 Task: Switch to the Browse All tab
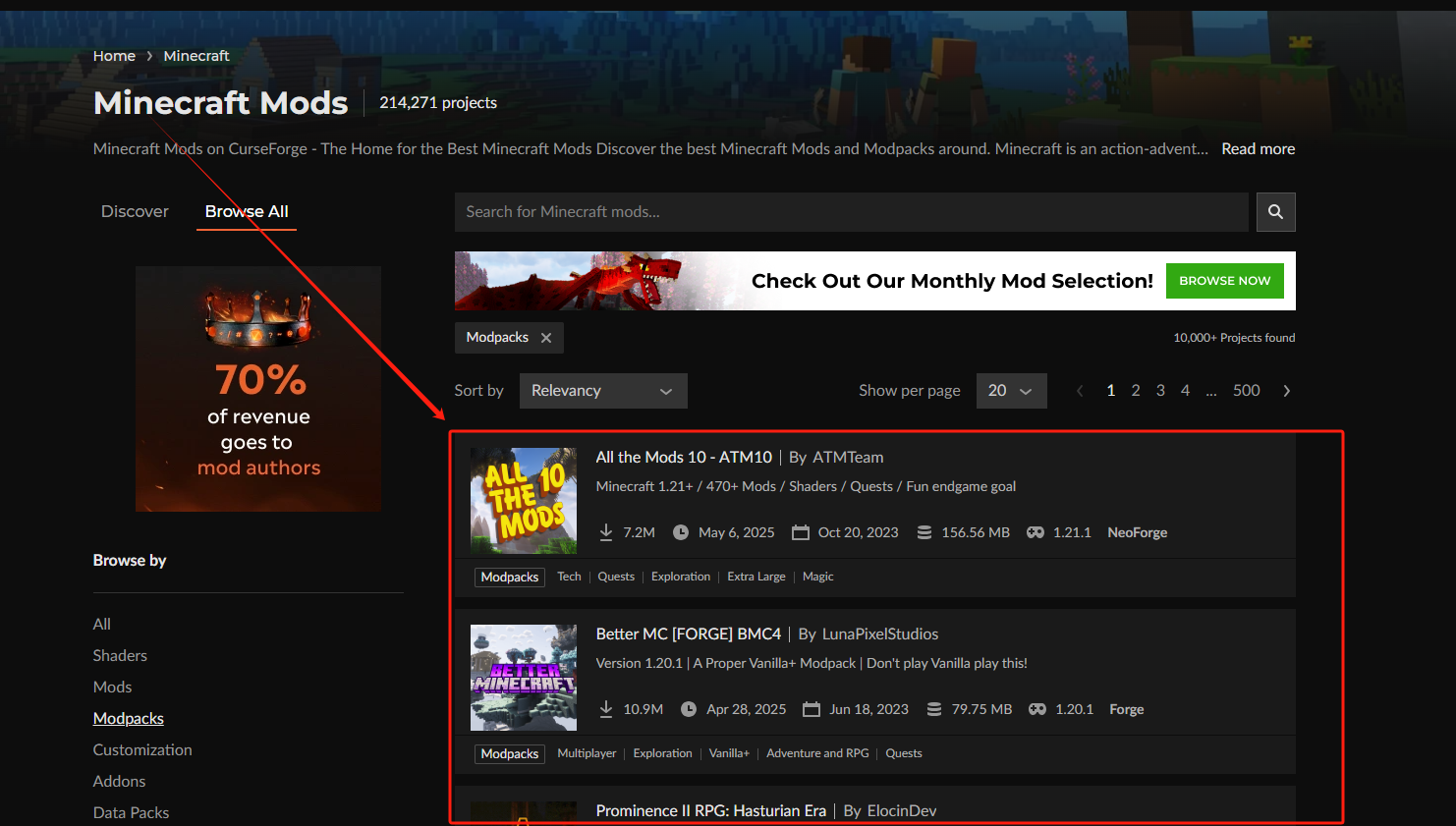point(247,211)
